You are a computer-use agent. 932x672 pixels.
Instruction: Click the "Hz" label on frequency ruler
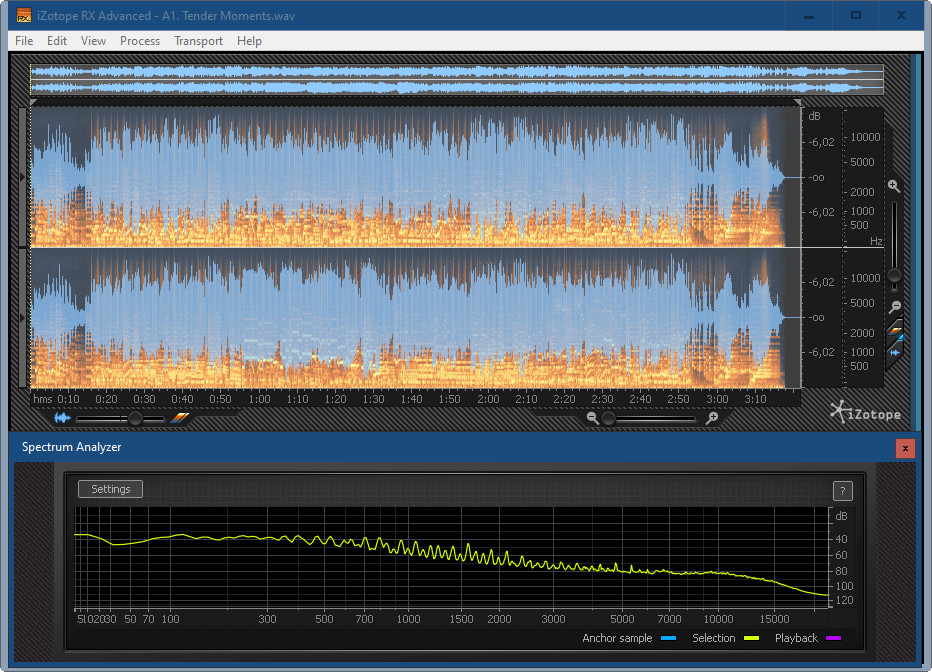coord(876,241)
